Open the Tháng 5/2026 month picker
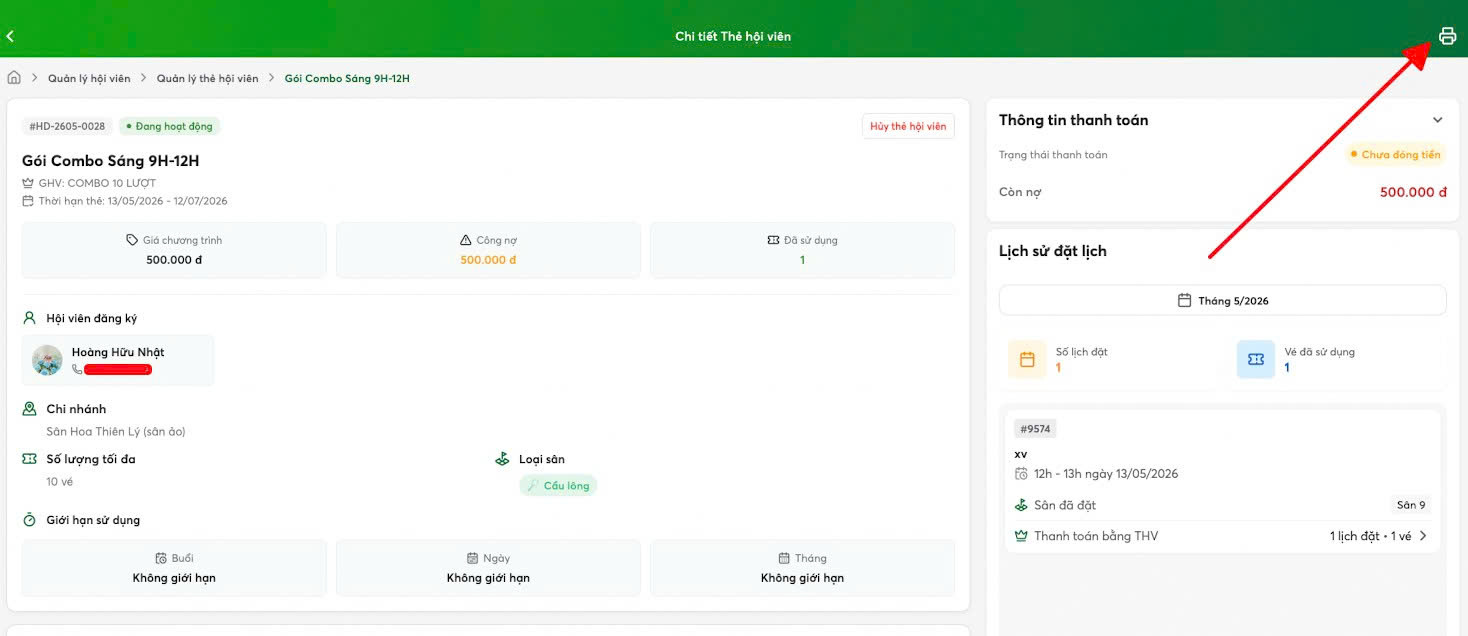Viewport: 1468px width, 636px height. pos(1222,300)
